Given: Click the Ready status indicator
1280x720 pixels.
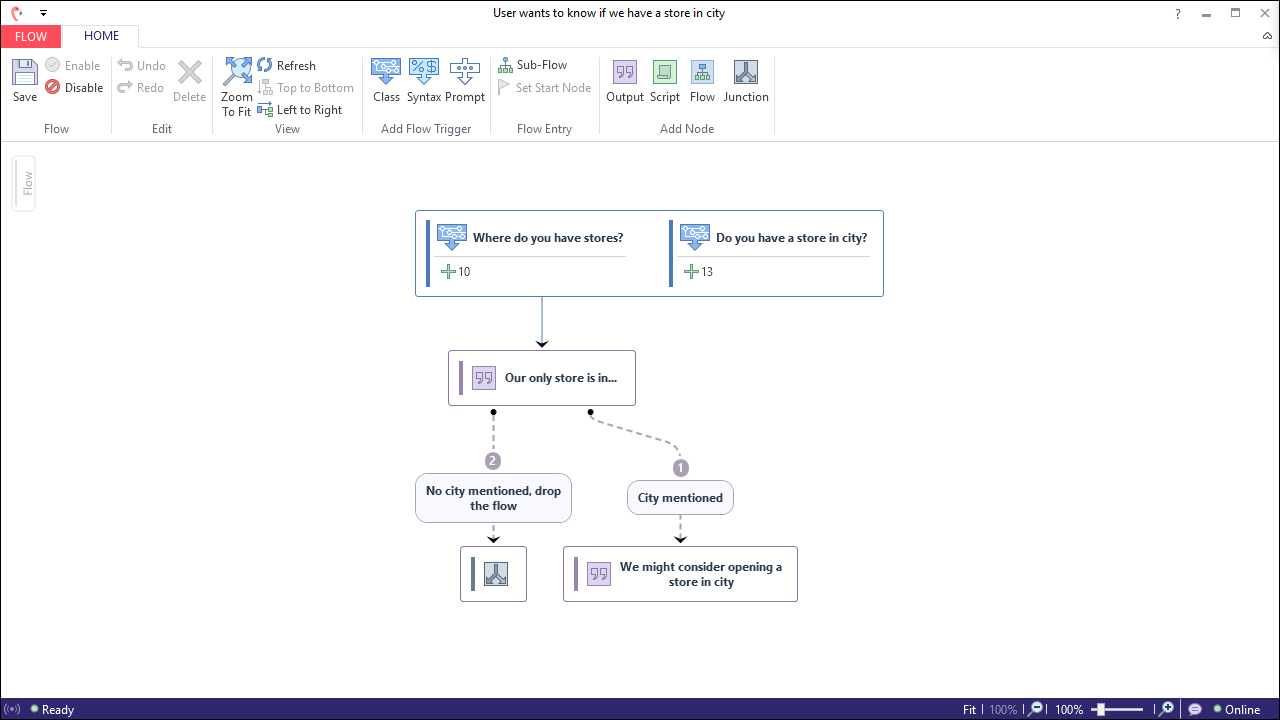Looking at the screenshot, I should 52,710.
